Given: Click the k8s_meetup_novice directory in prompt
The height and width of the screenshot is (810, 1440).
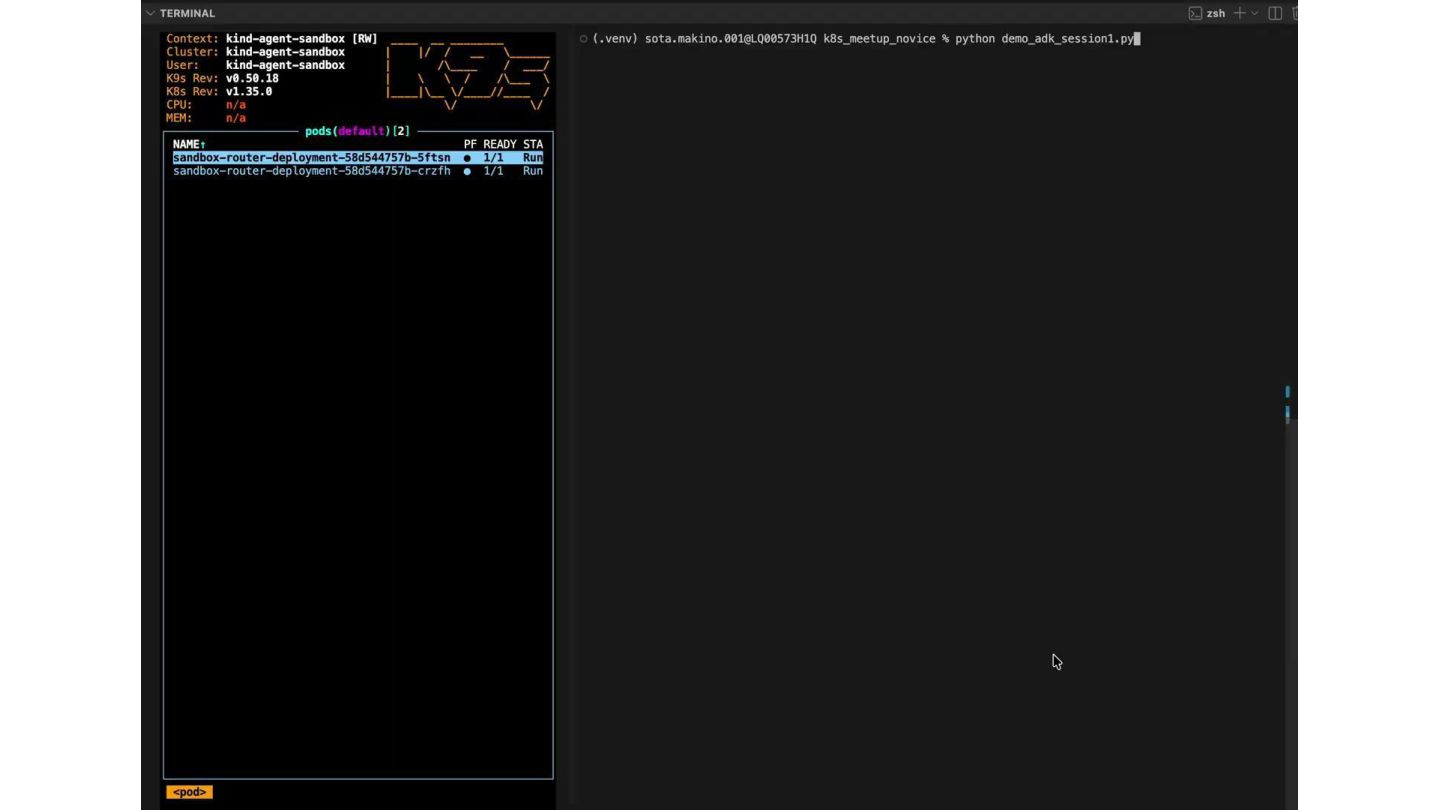Looking at the screenshot, I should [x=879, y=39].
